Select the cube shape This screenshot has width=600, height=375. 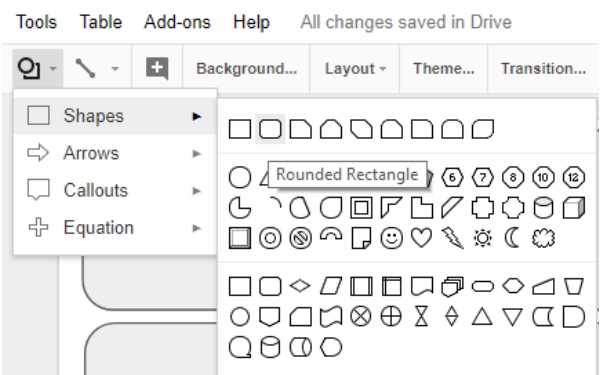(574, 208)
